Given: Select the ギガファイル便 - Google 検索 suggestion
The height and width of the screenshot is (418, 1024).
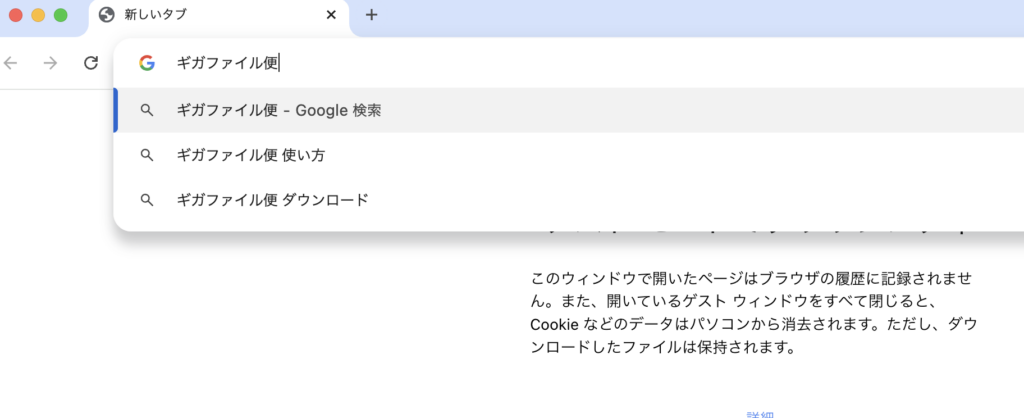Looking at the screenshot, I should 569,110.
